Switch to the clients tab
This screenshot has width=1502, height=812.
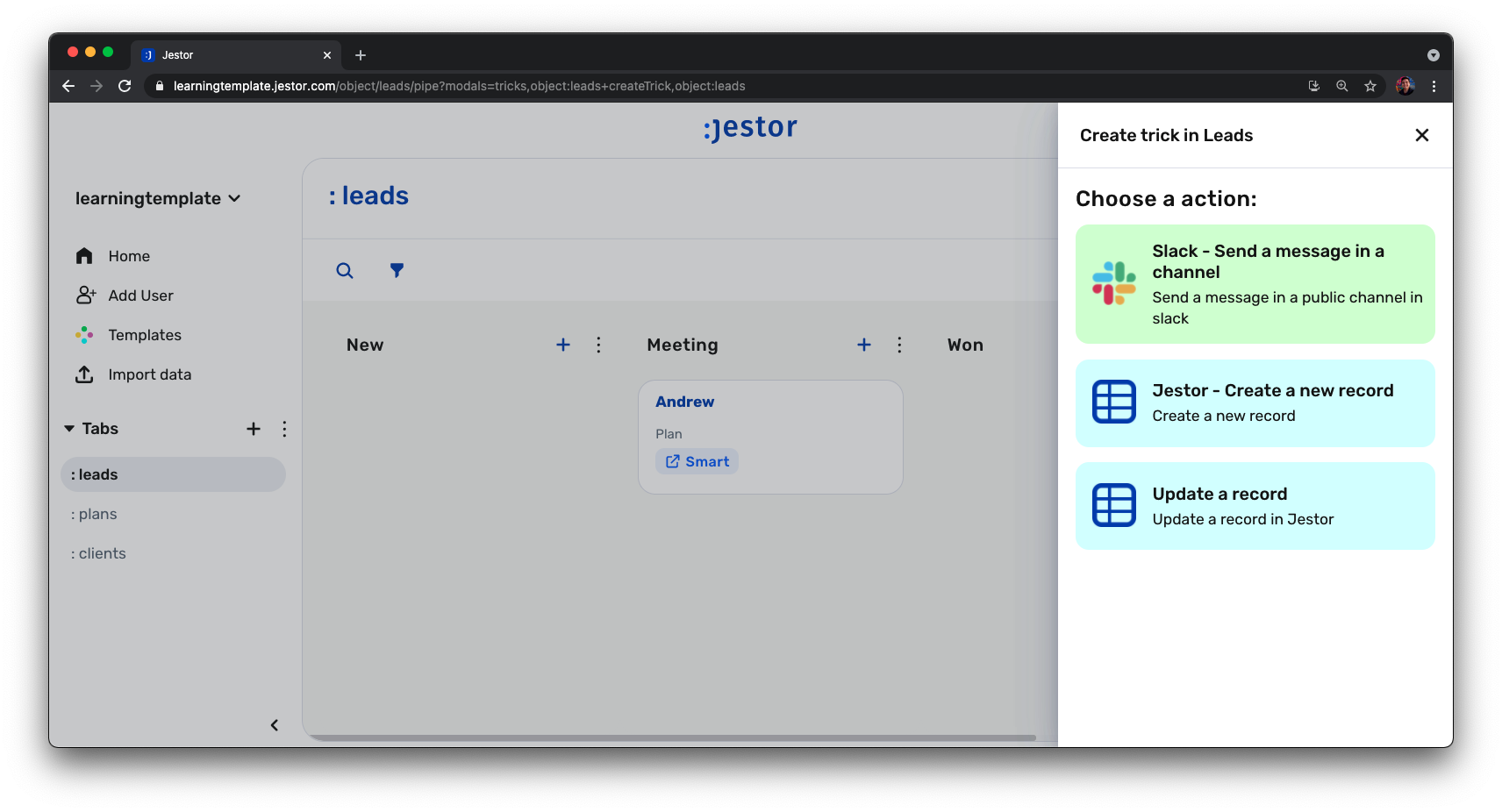98,553
